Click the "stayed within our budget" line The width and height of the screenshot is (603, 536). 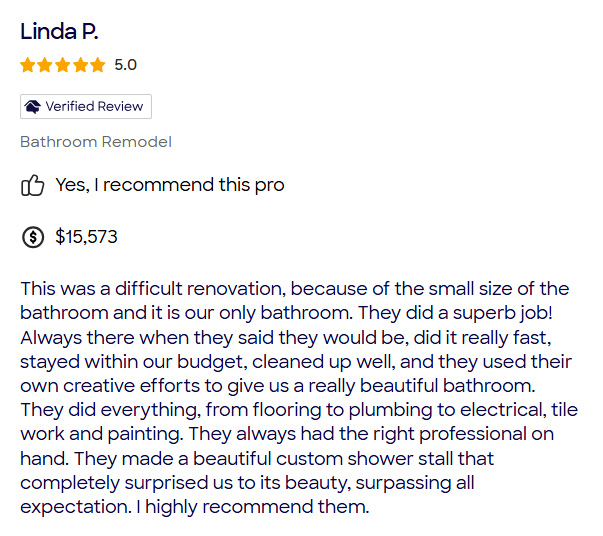point(296,362)
